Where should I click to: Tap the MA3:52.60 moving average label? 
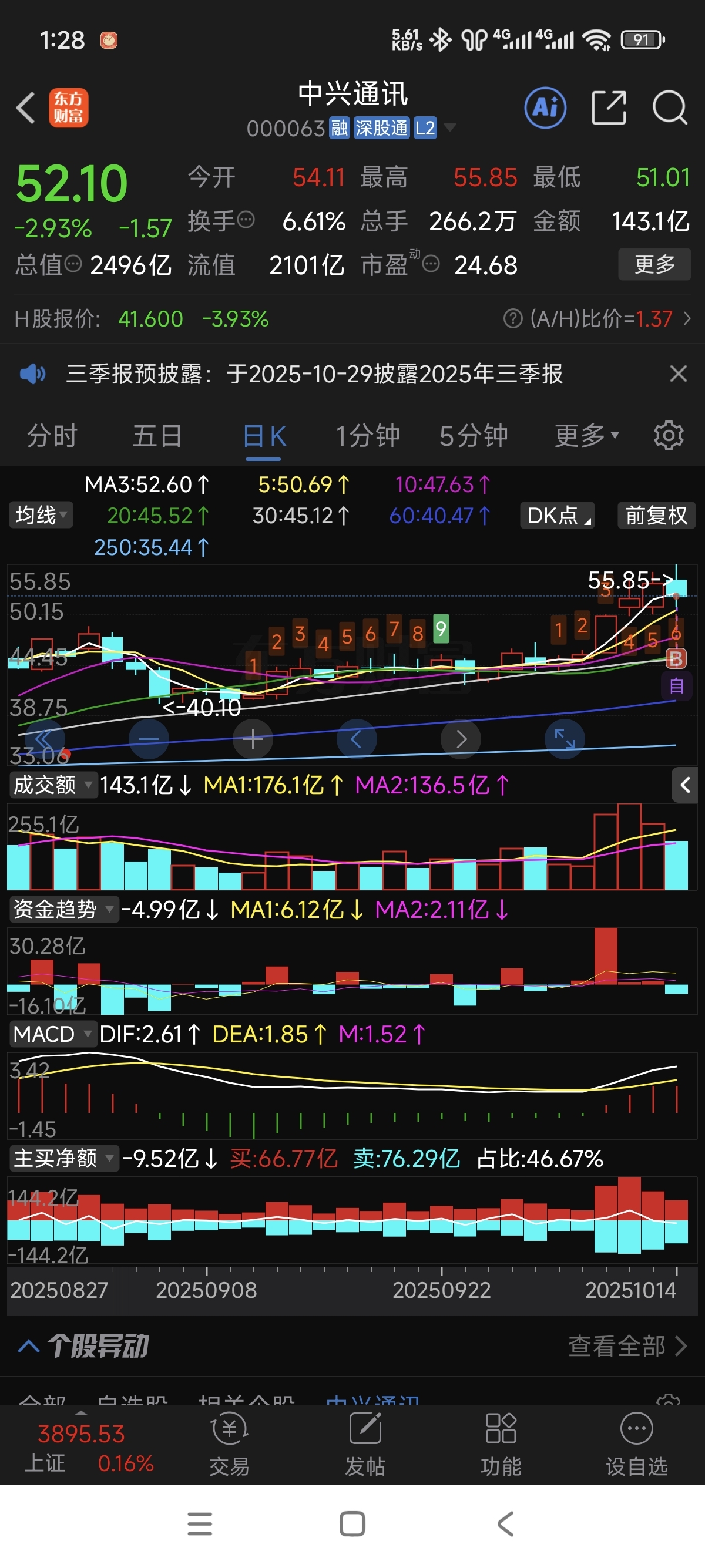point(147,484)
